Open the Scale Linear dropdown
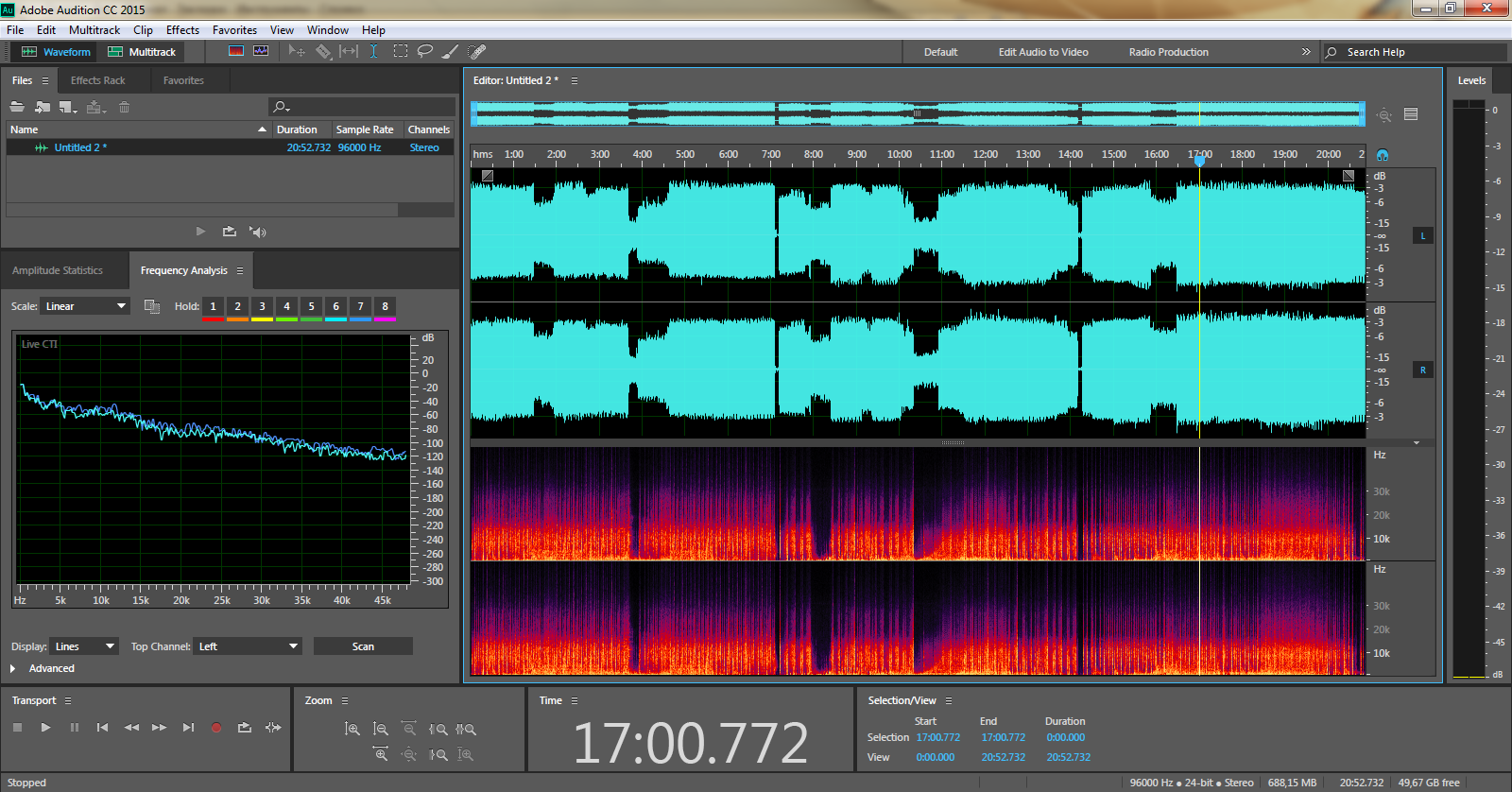 click(85, 306)
